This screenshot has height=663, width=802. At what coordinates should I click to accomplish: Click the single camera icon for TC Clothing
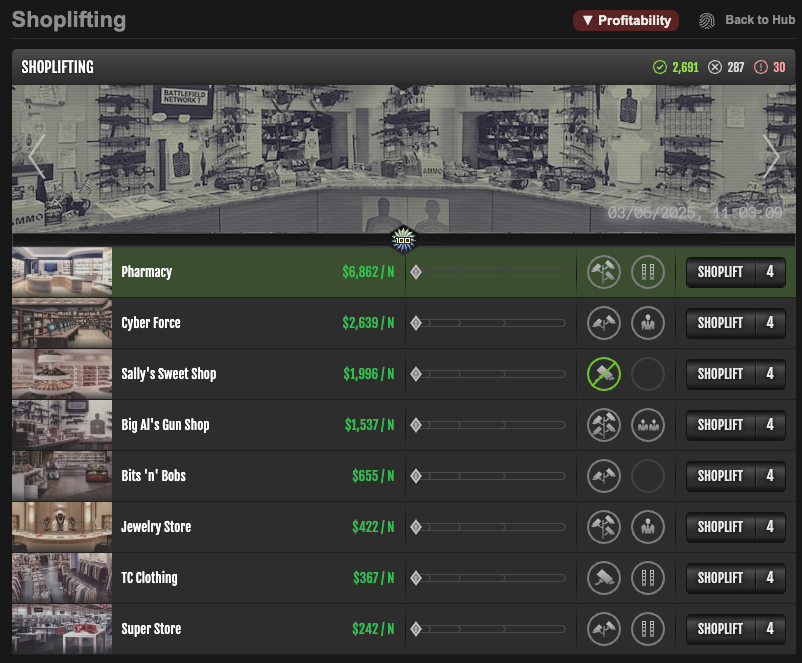(604, 578)
